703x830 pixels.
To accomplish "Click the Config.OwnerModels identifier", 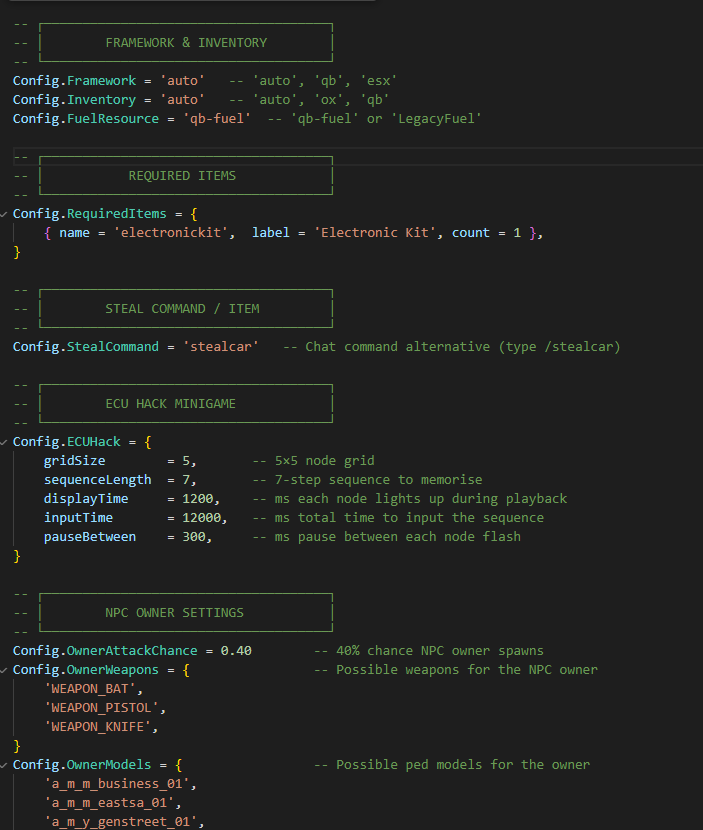I will pyautogui.click(x=82, y=765).
